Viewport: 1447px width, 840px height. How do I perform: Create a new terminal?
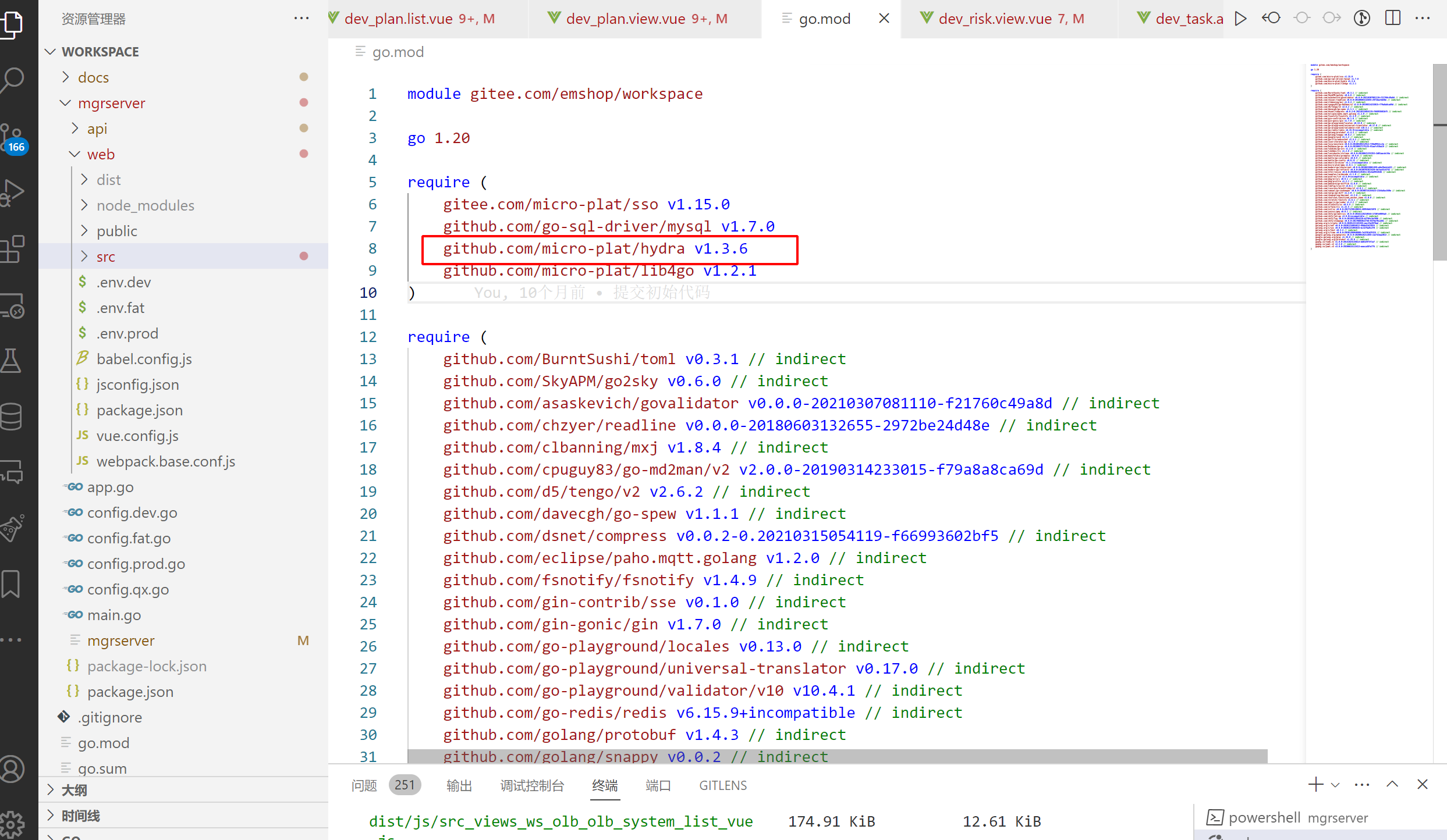1315,785
